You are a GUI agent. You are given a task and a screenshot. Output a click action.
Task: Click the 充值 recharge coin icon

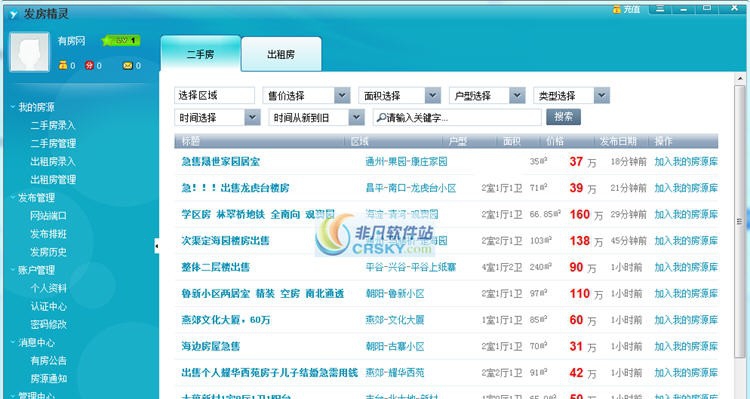click(x=617, y=9)
